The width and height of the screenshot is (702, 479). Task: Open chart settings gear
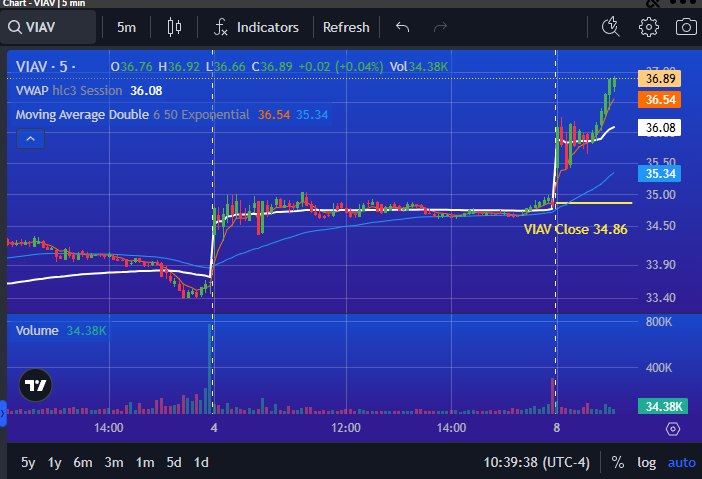pos(648,27)
